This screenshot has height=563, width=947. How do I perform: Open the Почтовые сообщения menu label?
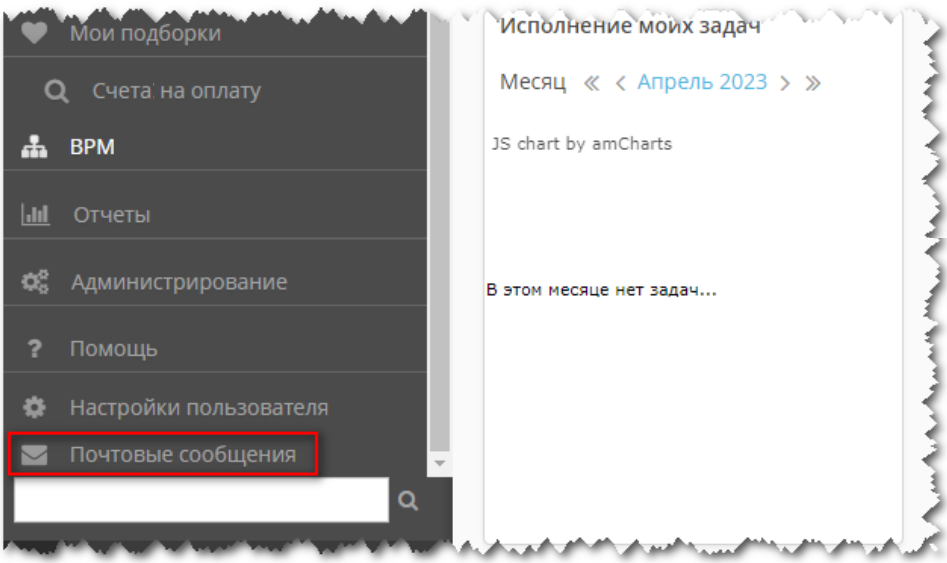183,455
